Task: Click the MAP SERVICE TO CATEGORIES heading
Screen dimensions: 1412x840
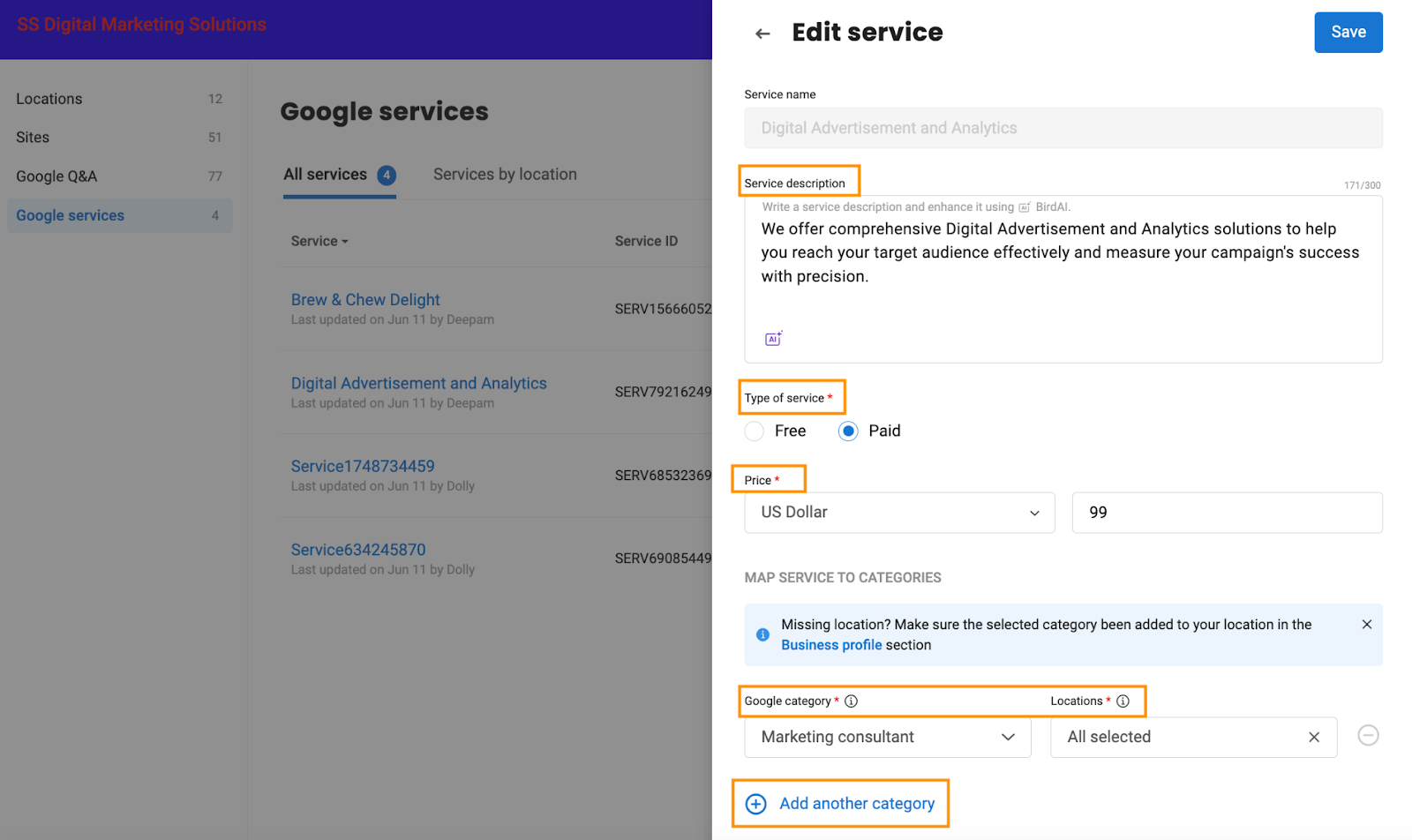Action: (843, 578)
